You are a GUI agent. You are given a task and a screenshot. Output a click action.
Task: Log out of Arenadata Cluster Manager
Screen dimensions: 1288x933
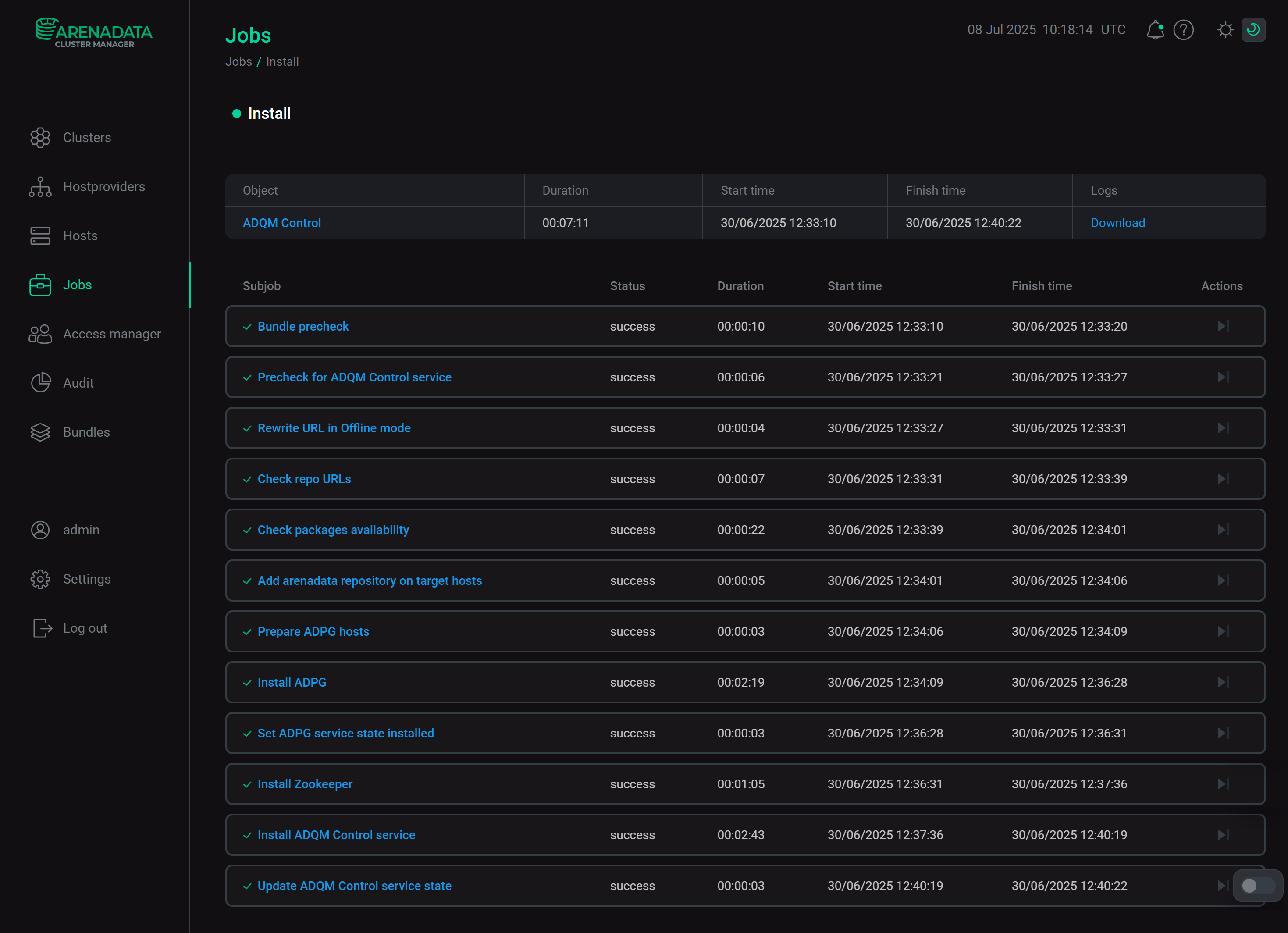coord(84,628)
